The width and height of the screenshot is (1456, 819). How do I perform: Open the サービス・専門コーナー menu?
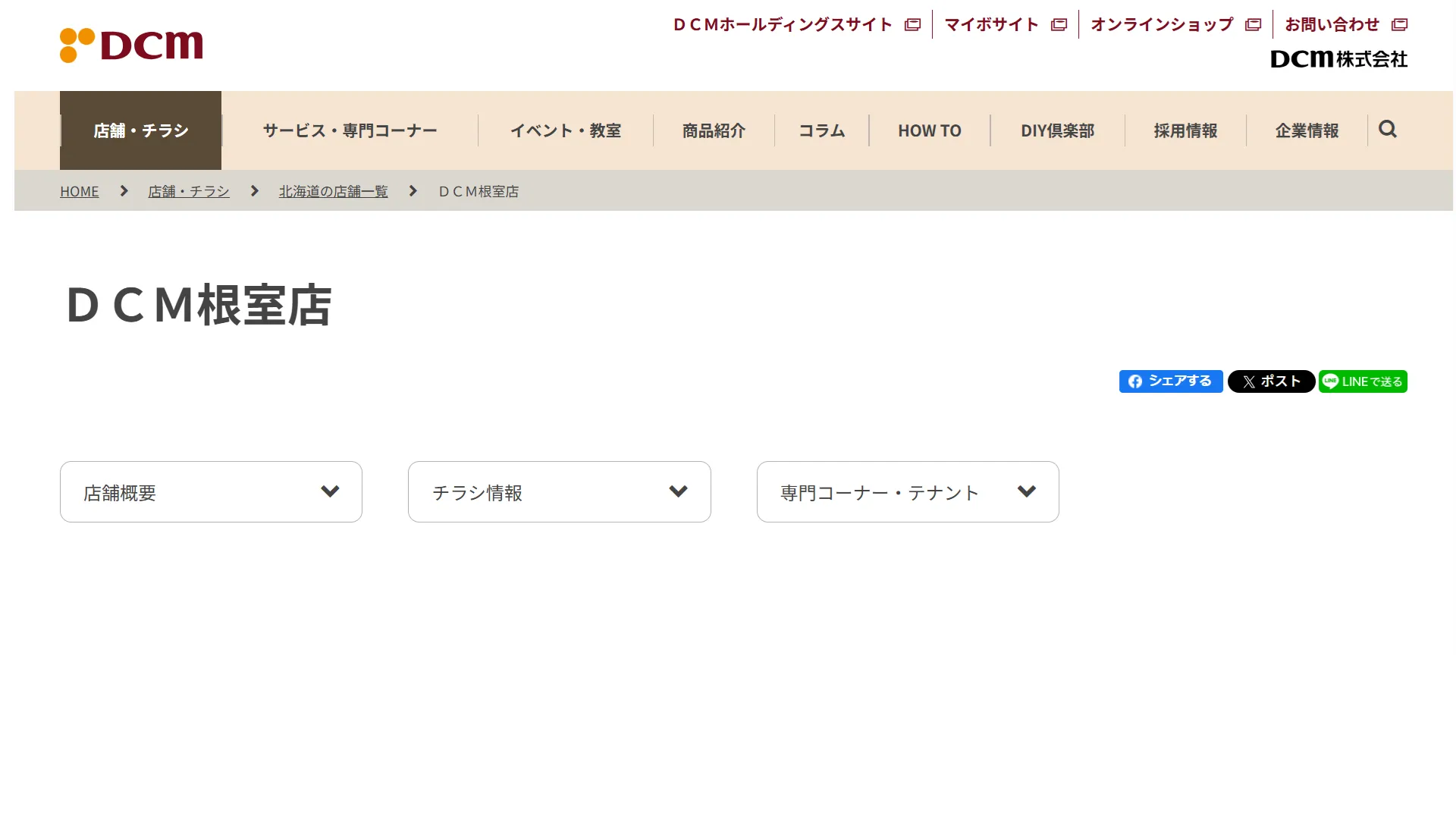[x=350, y=130]
